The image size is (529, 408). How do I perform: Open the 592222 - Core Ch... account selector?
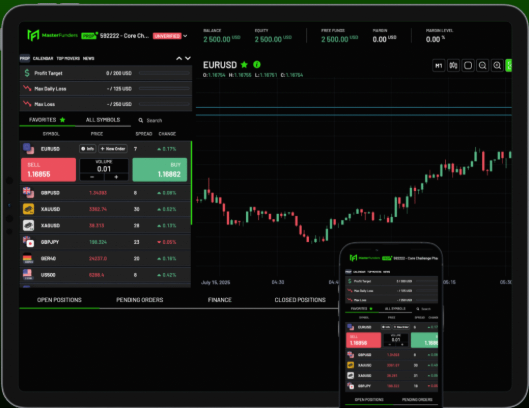(124, 36)
